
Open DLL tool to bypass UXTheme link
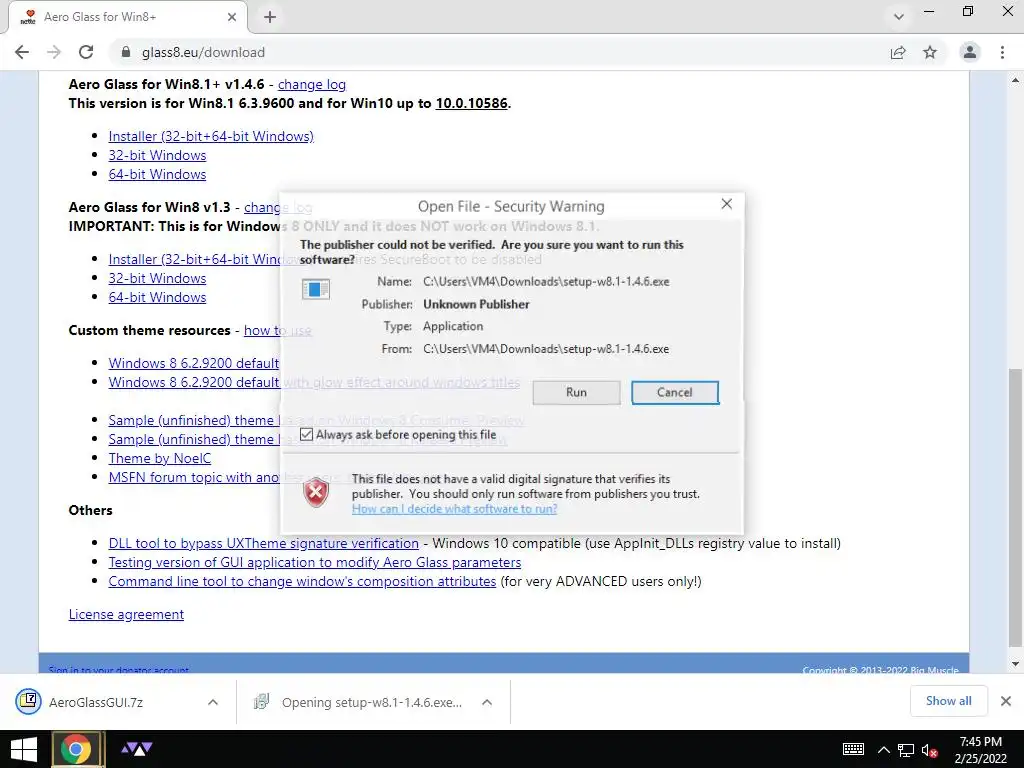[x=263, y=543]
